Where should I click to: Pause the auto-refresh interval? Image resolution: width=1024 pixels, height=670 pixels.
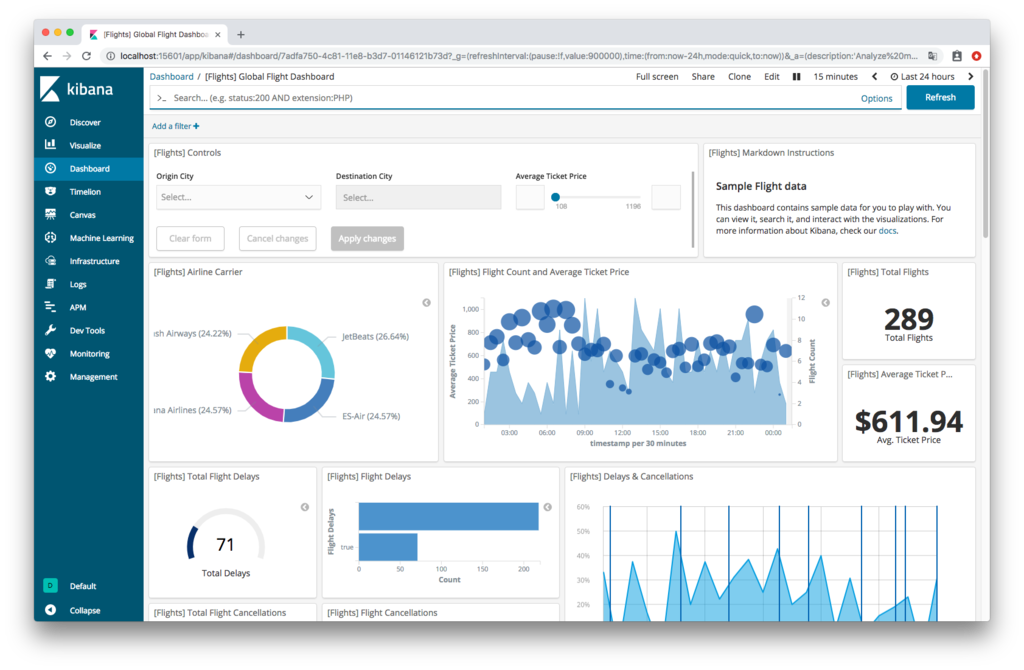click(x=796, y=76)
